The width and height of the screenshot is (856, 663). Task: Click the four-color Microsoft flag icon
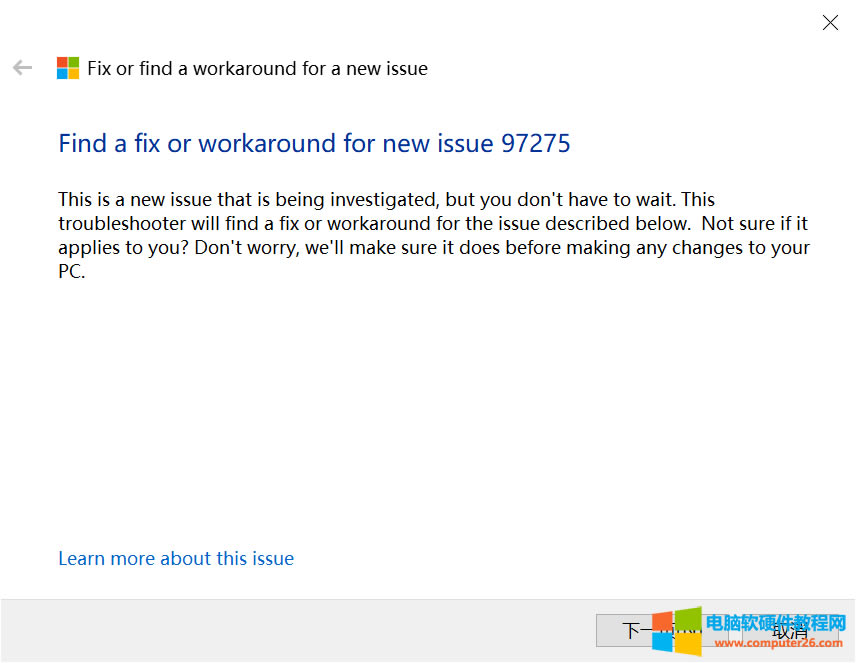tap(68, 68)
